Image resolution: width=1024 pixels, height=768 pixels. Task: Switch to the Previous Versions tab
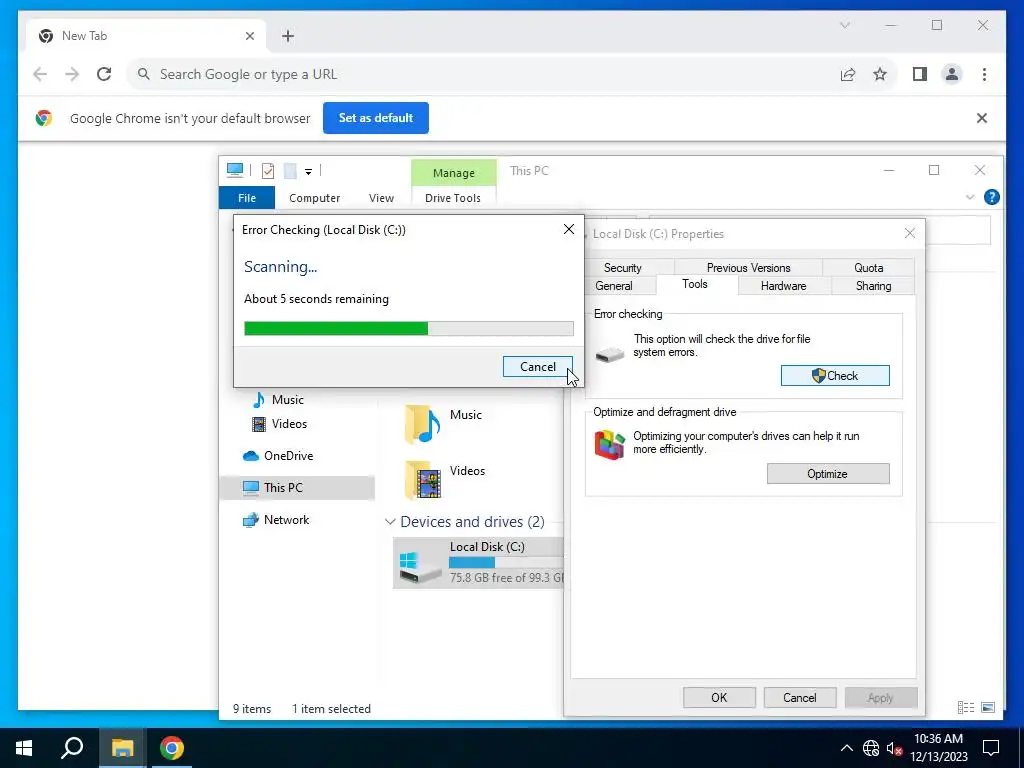[748, 268]
